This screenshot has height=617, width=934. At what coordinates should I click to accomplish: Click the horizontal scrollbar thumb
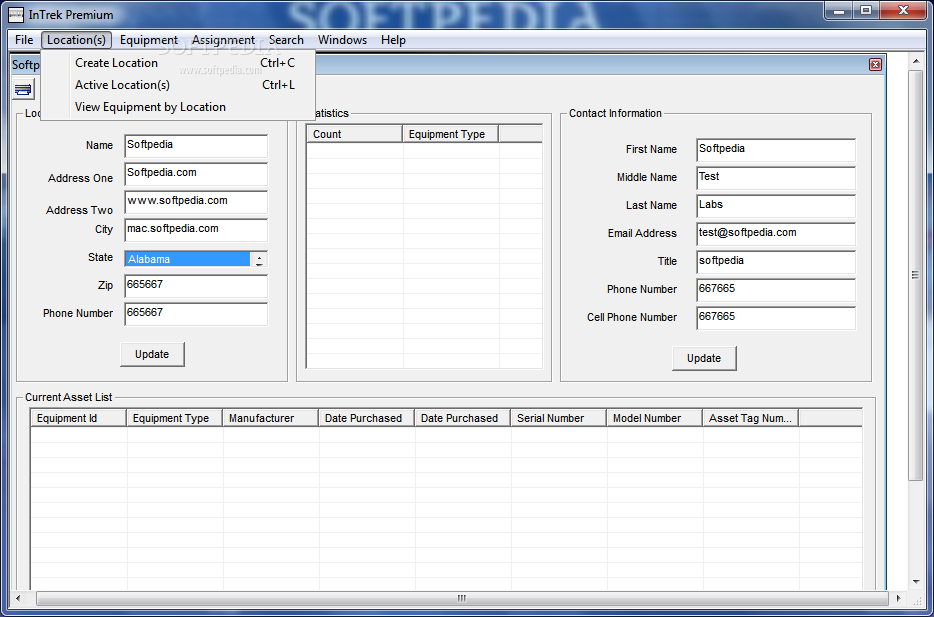(x=462, y=598)
